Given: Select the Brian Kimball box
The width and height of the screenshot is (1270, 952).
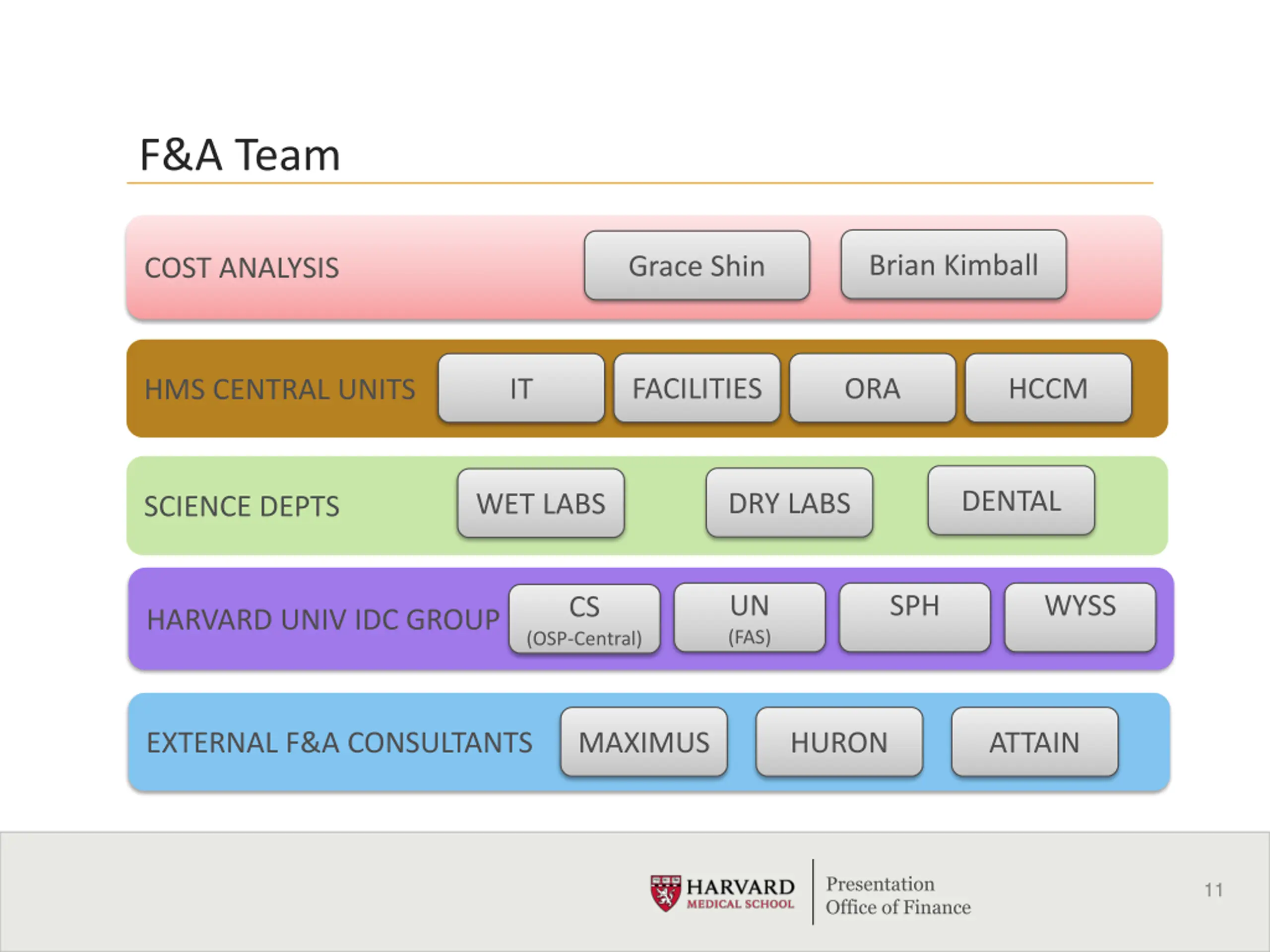Looking at the screenshot, I should point(953,265).
